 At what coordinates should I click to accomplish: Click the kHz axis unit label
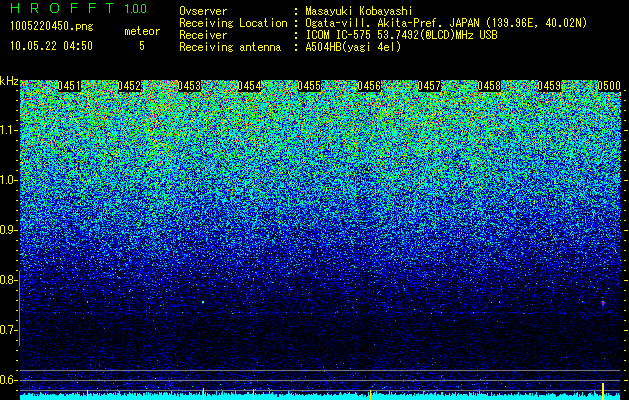tap(9, 81)
